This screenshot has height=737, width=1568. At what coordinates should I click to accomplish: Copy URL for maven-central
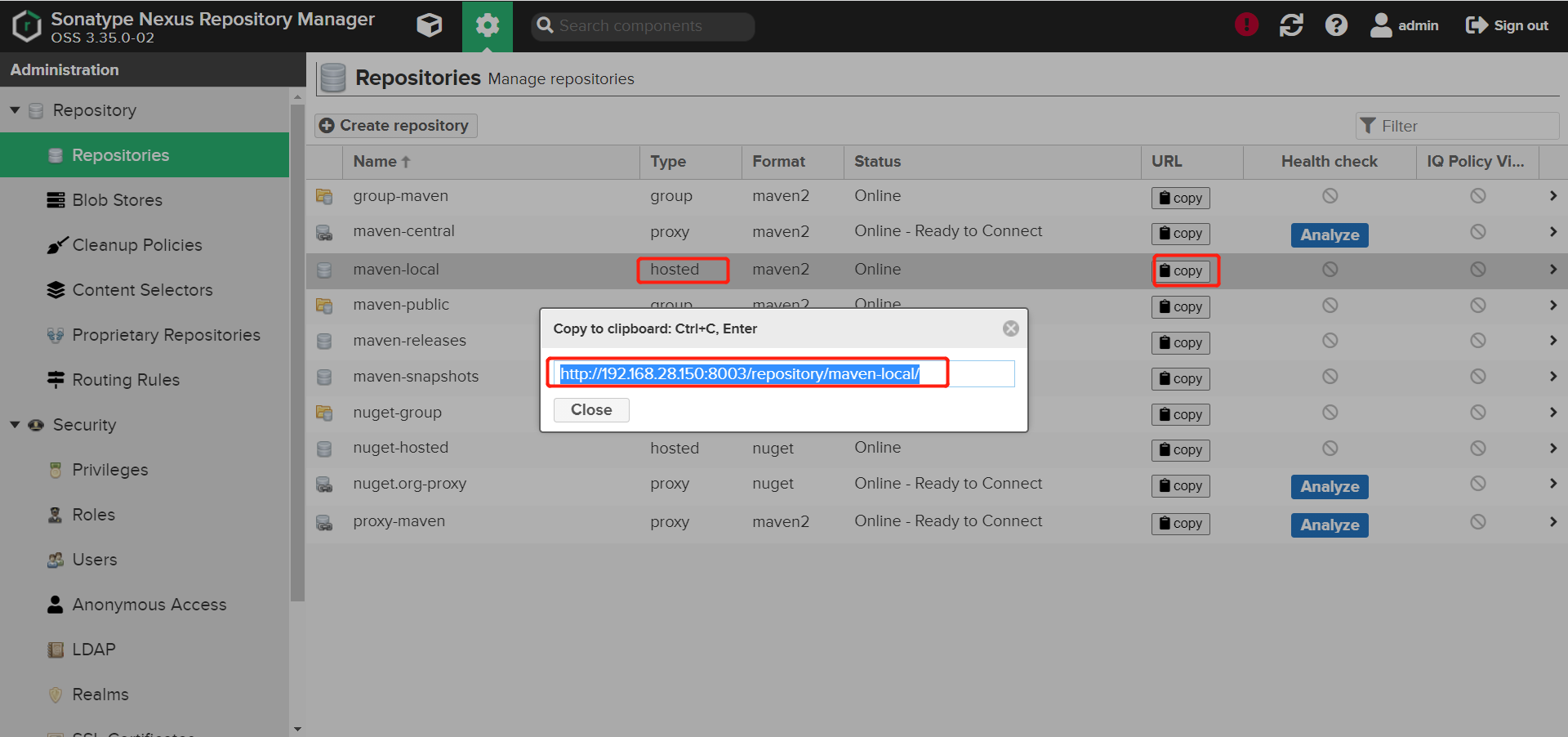1181,234
